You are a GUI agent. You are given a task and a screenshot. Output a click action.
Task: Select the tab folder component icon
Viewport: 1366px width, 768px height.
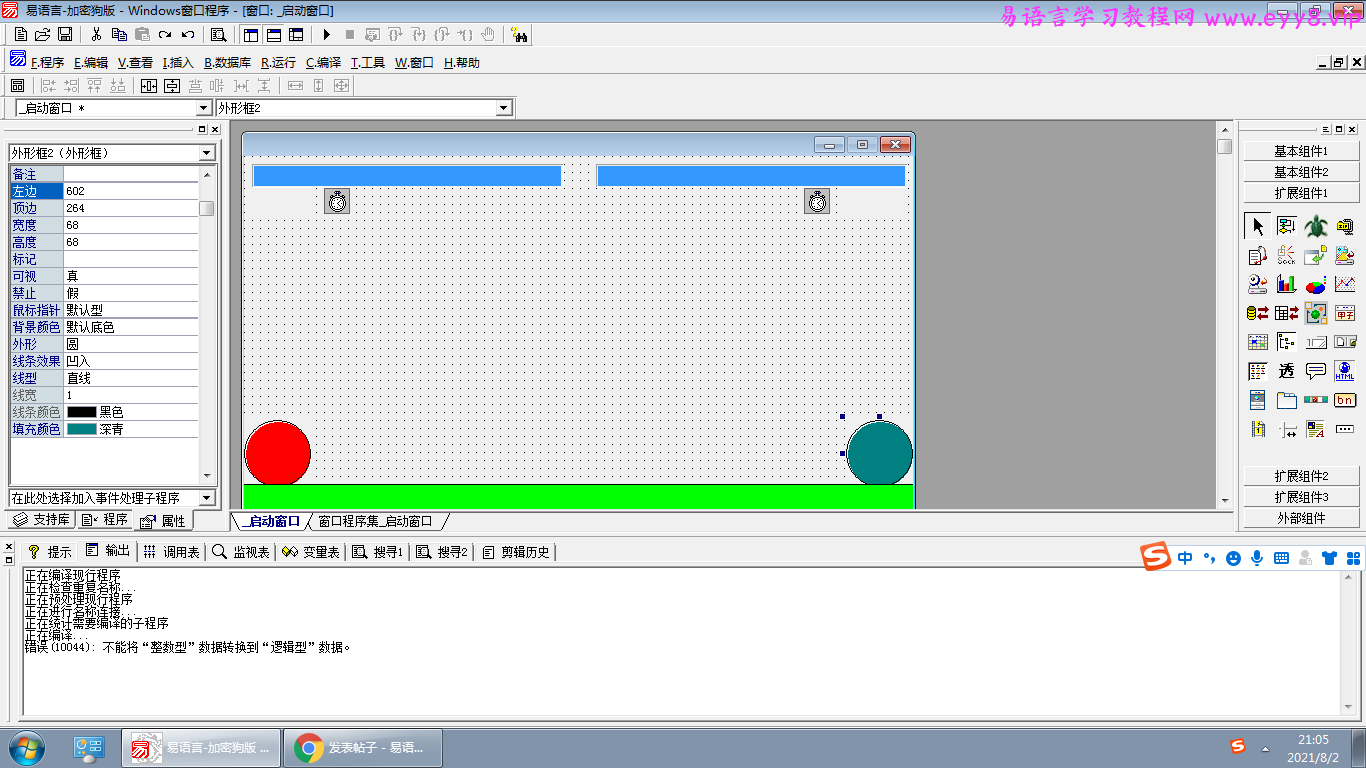(1286, 401)
